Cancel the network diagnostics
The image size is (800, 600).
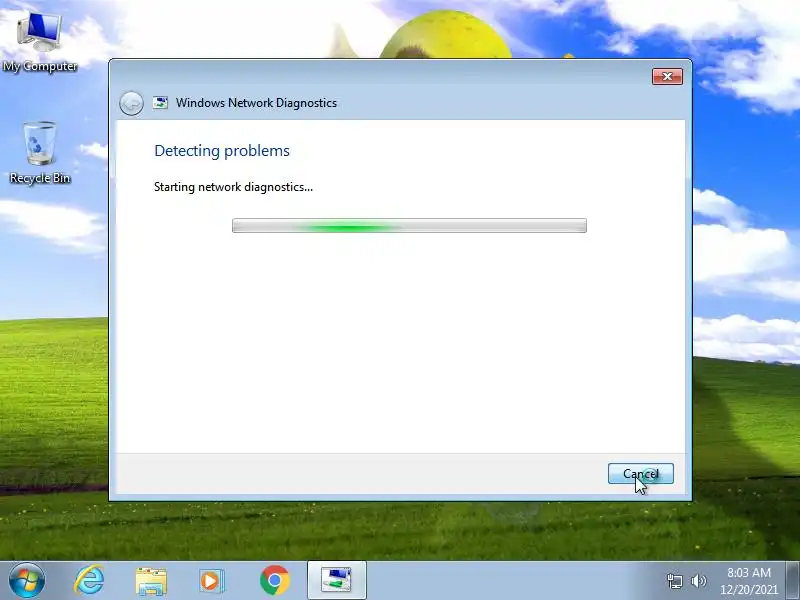(x=640, y=473)
